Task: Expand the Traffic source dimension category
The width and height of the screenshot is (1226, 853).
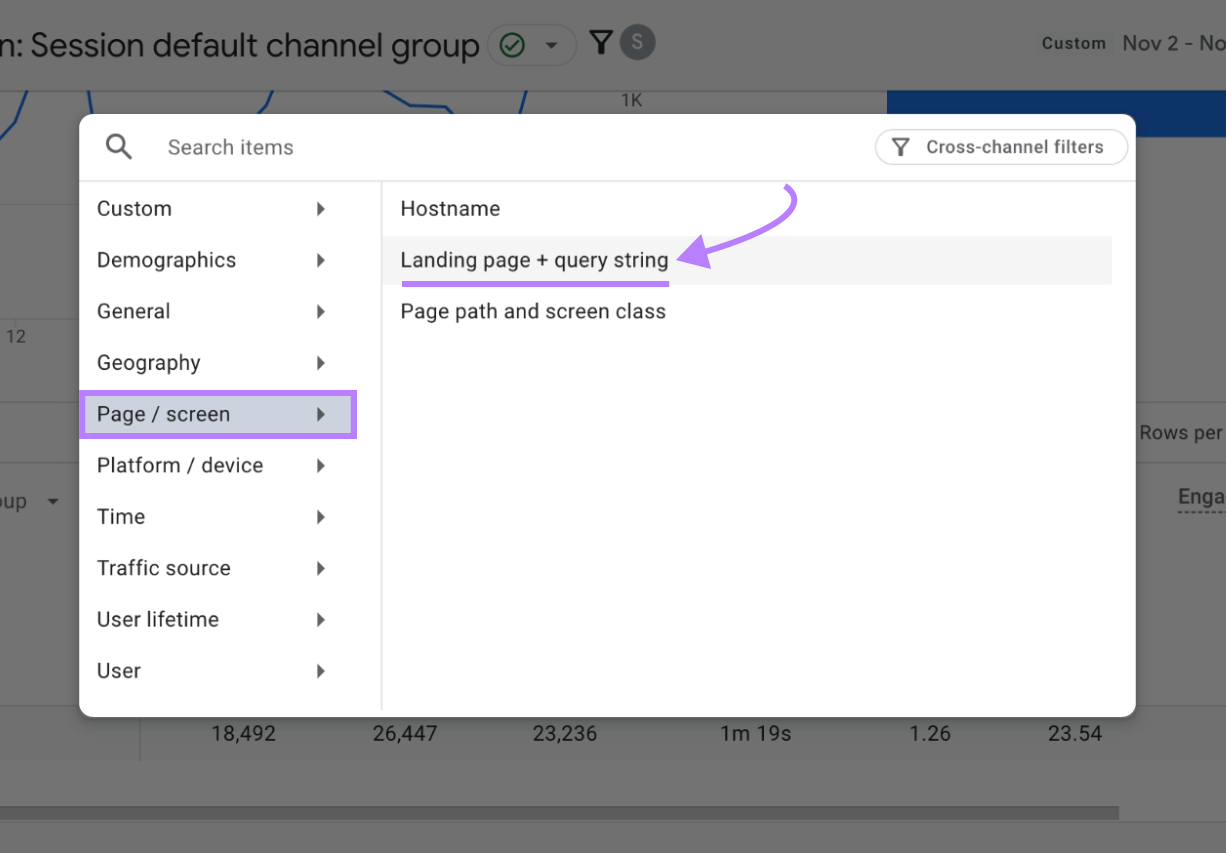Action: coord(320,568)
